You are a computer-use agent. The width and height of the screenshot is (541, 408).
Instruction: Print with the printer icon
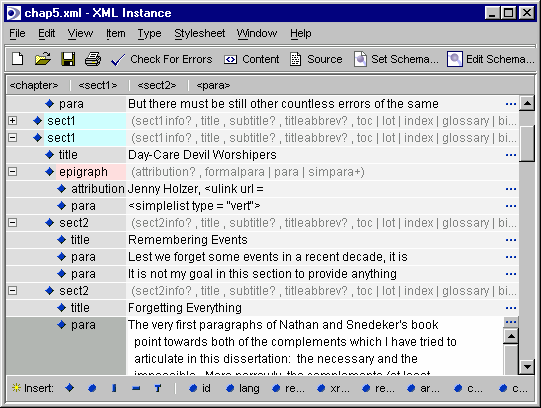93,59
